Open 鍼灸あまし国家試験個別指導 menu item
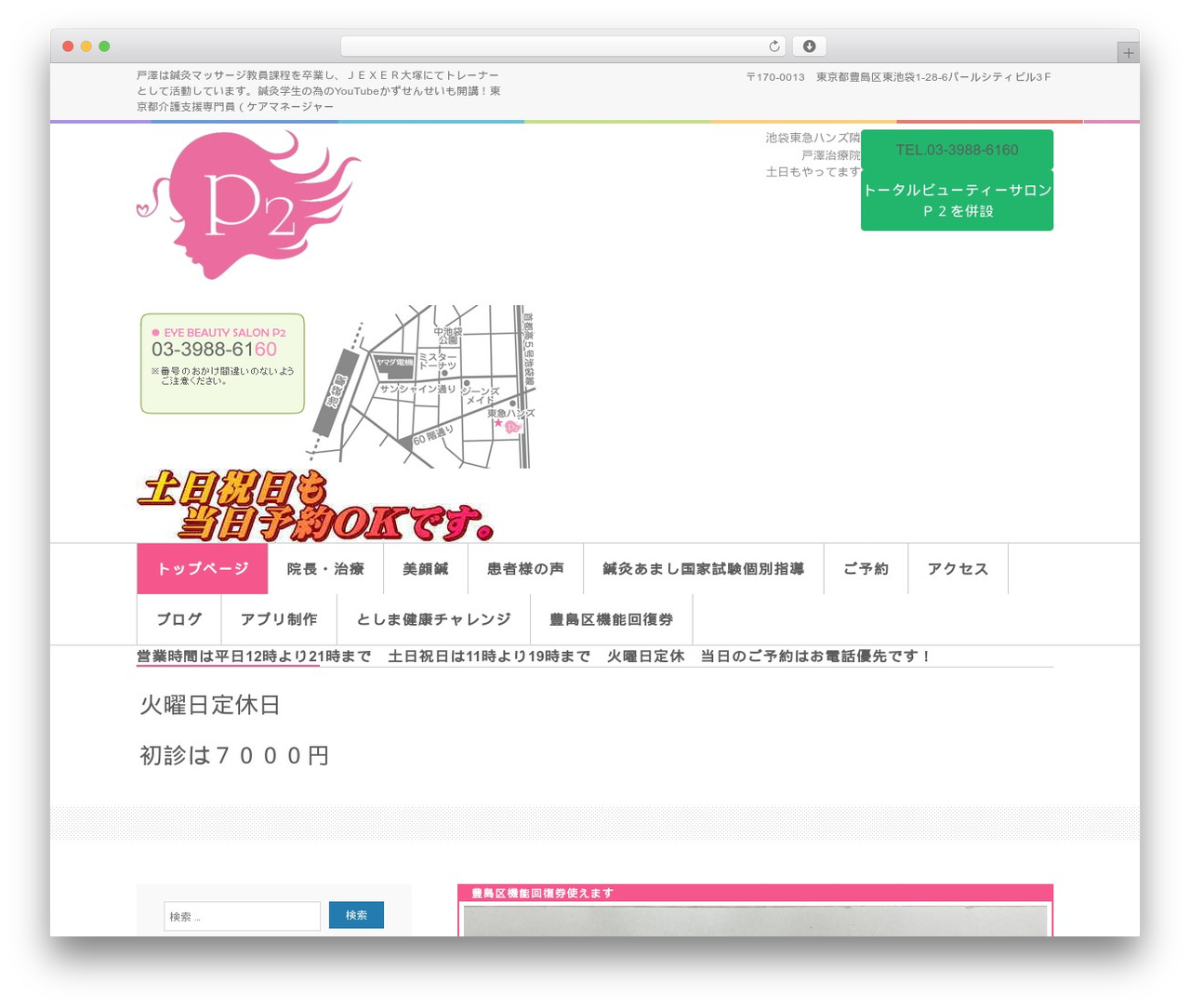This screenshot has width=1190, height=1008. tap(704, 569)
